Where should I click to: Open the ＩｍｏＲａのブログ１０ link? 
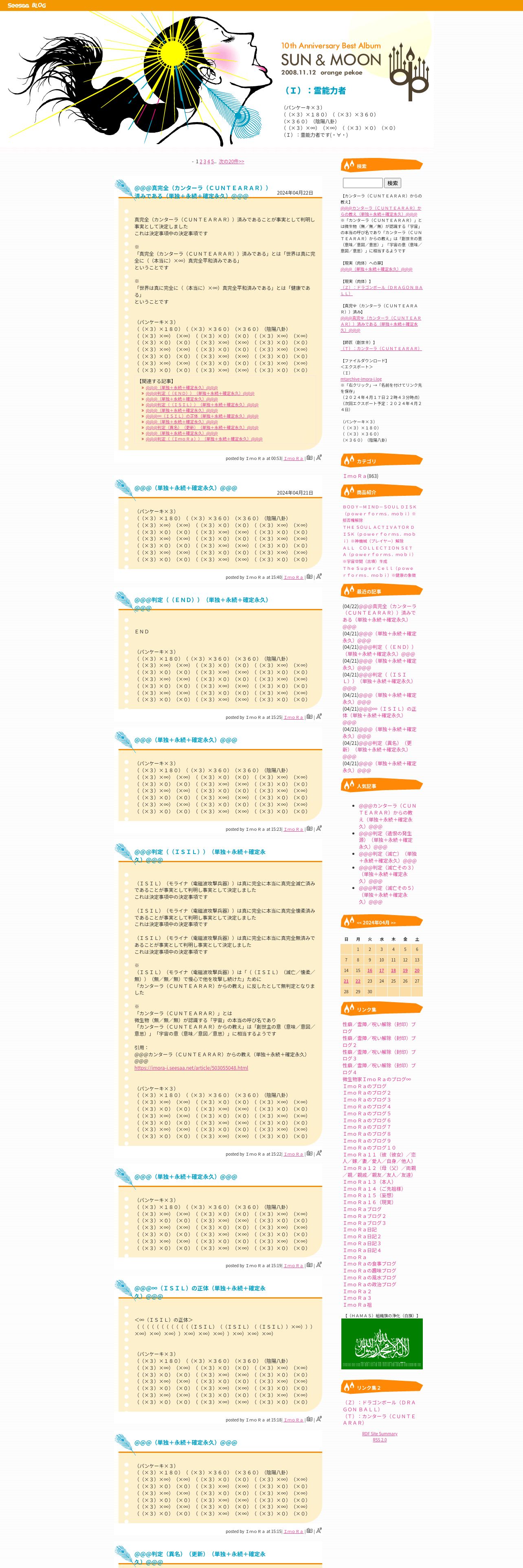369,1148
